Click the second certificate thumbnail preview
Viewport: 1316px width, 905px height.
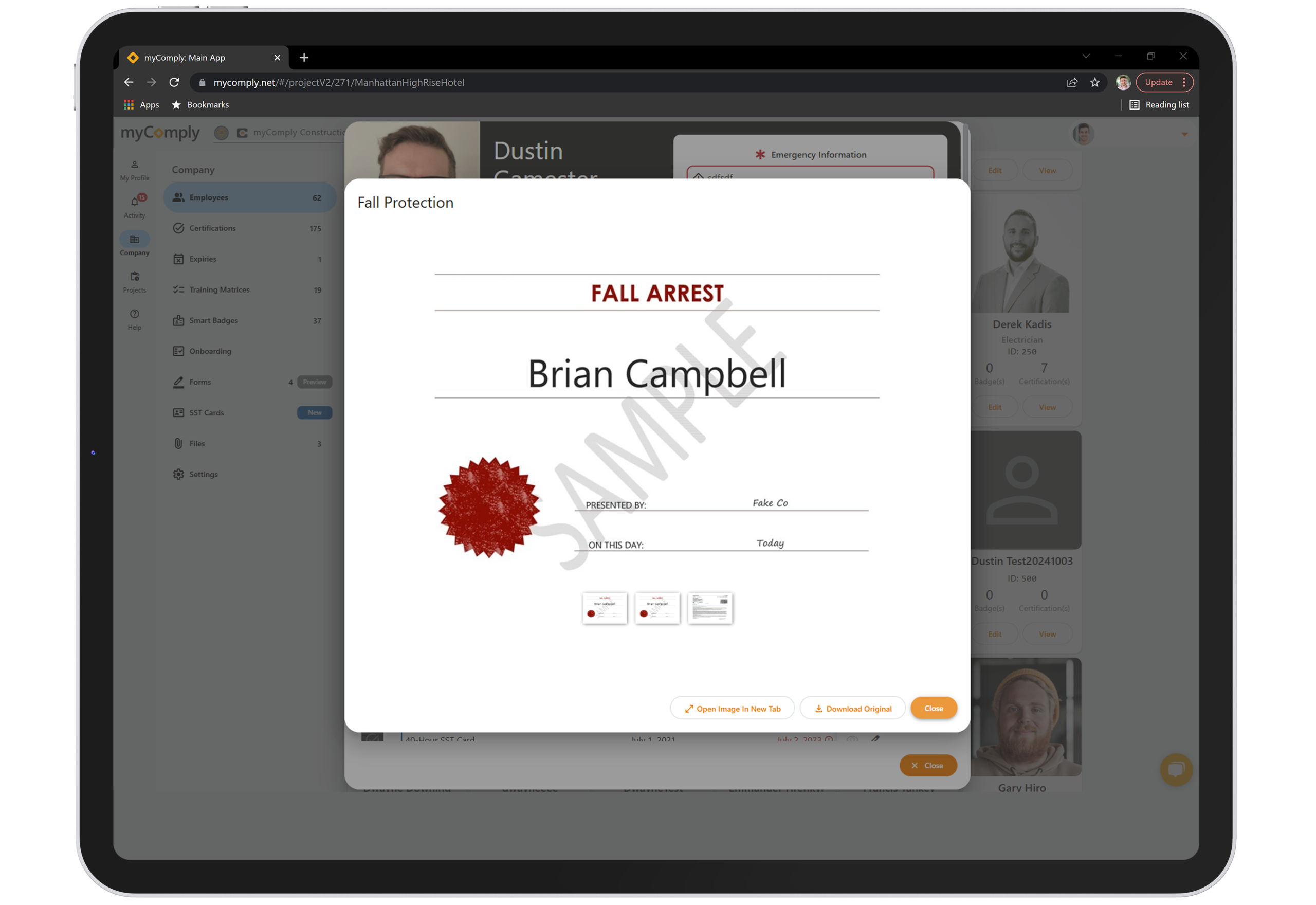(656, 608)
